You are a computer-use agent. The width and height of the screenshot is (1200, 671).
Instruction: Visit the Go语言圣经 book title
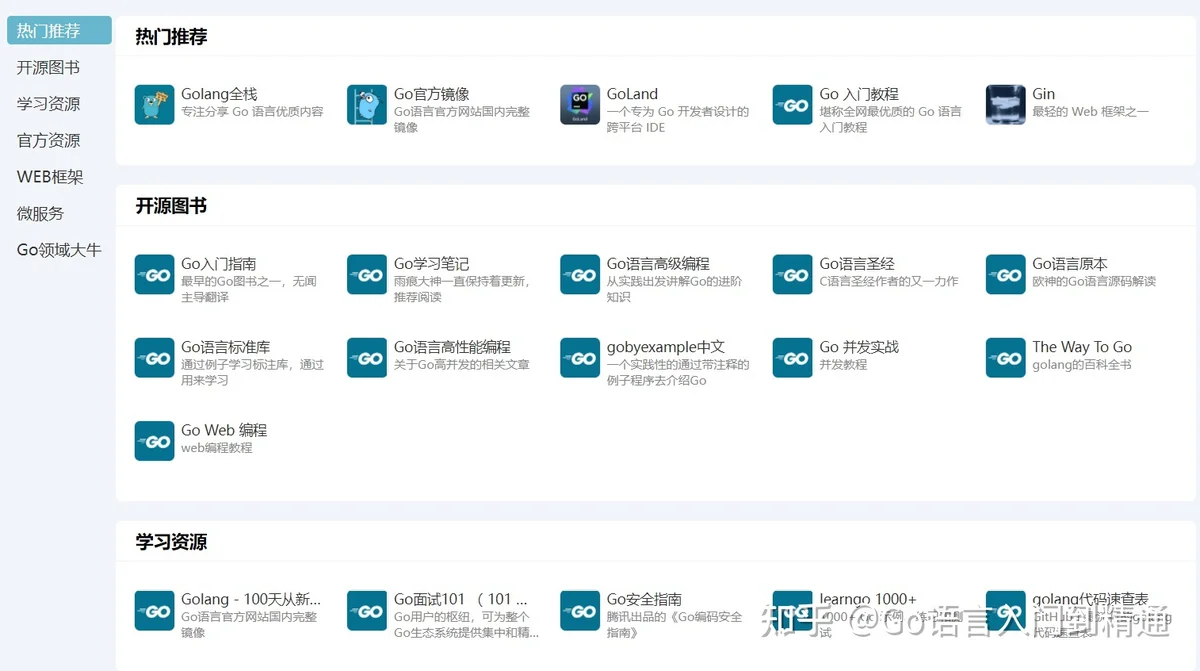[x=858, y=264]
